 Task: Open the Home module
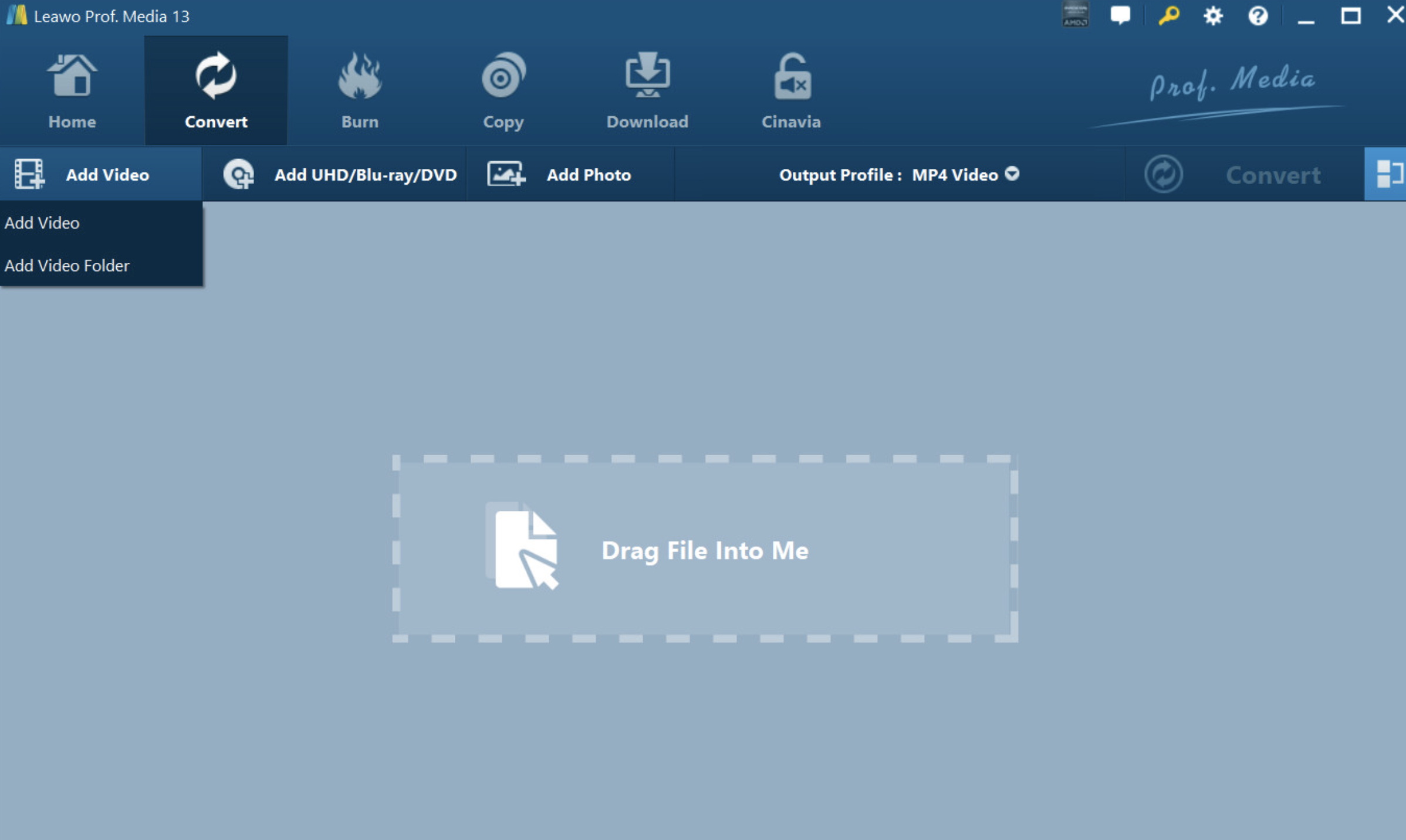tap(72, 91)
